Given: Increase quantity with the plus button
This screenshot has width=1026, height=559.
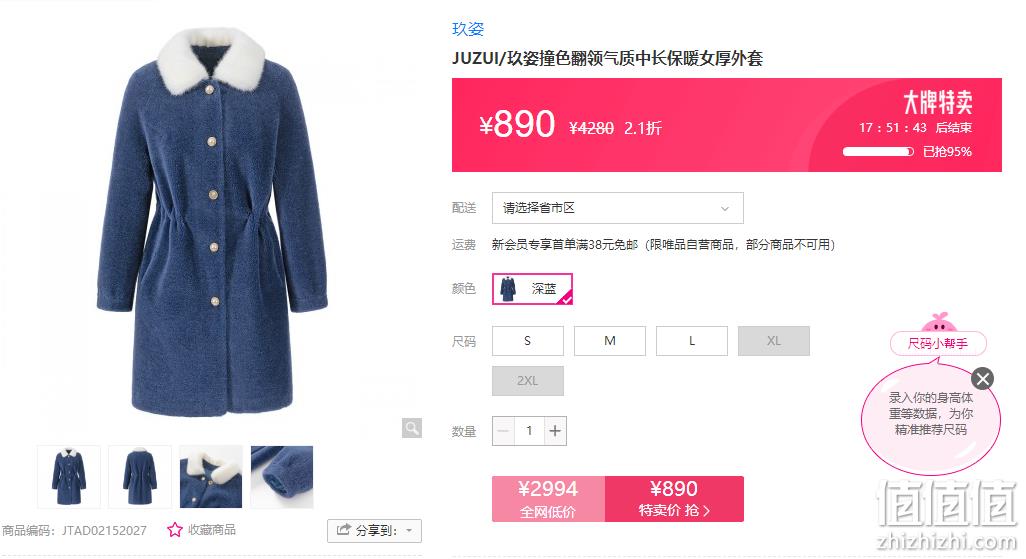Looking at the screenshot, I should click(555, 431).
